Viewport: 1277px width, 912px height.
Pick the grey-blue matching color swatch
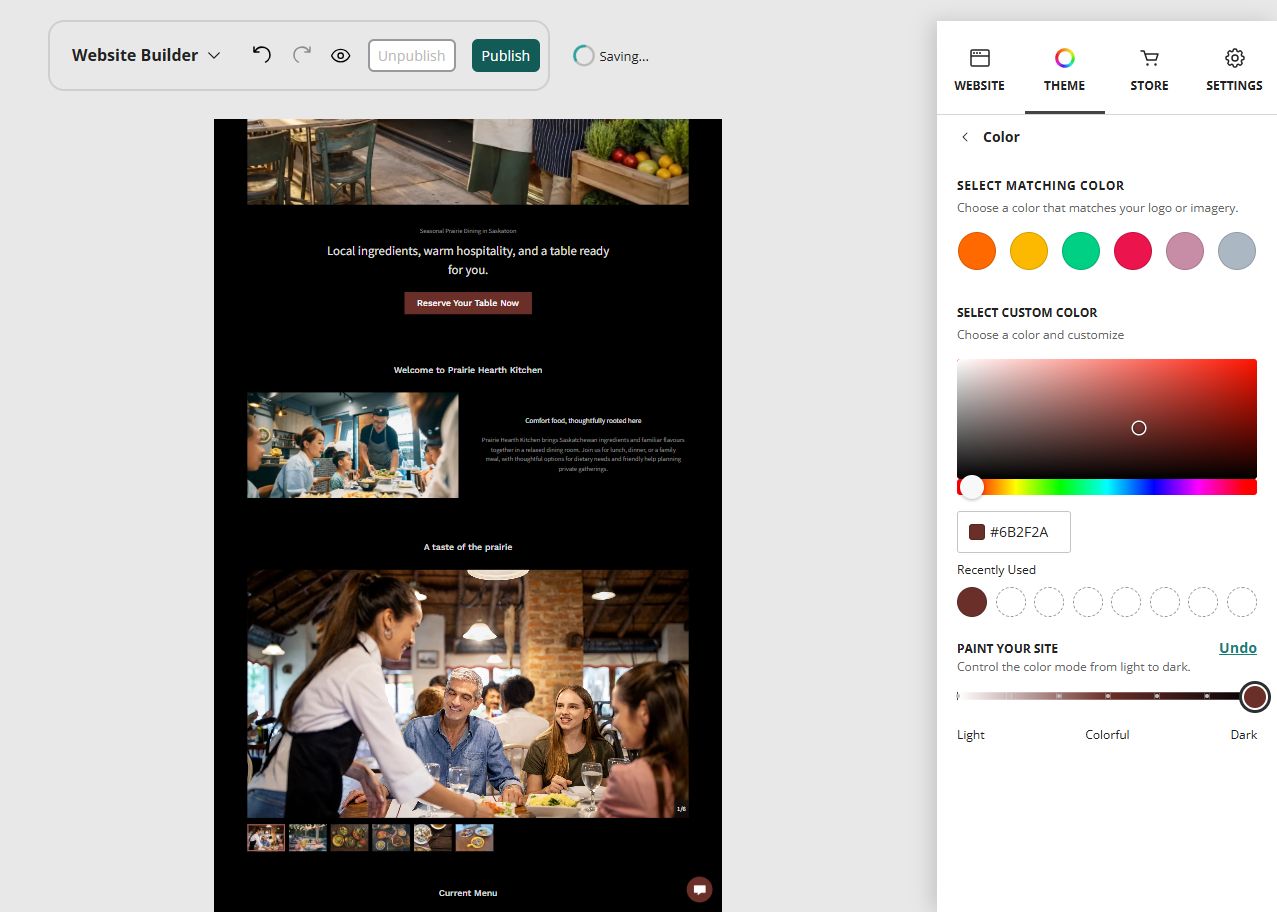(x=1237, y=251)
